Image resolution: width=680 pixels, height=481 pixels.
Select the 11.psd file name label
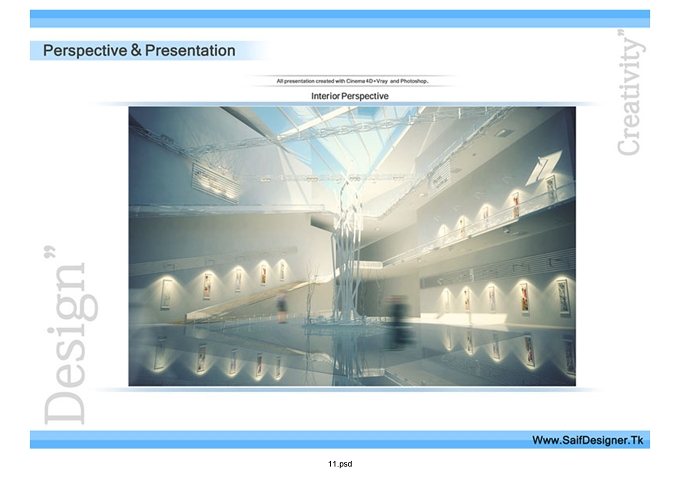pos(340,464)
